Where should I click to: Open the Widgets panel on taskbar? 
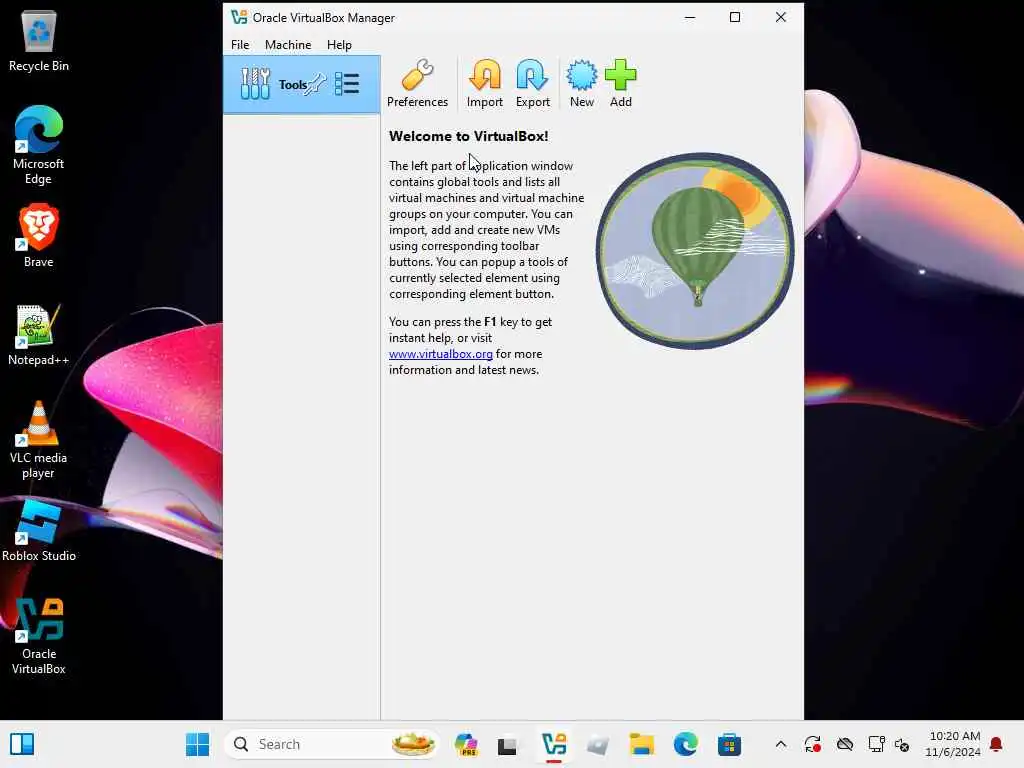pos(22,744)
